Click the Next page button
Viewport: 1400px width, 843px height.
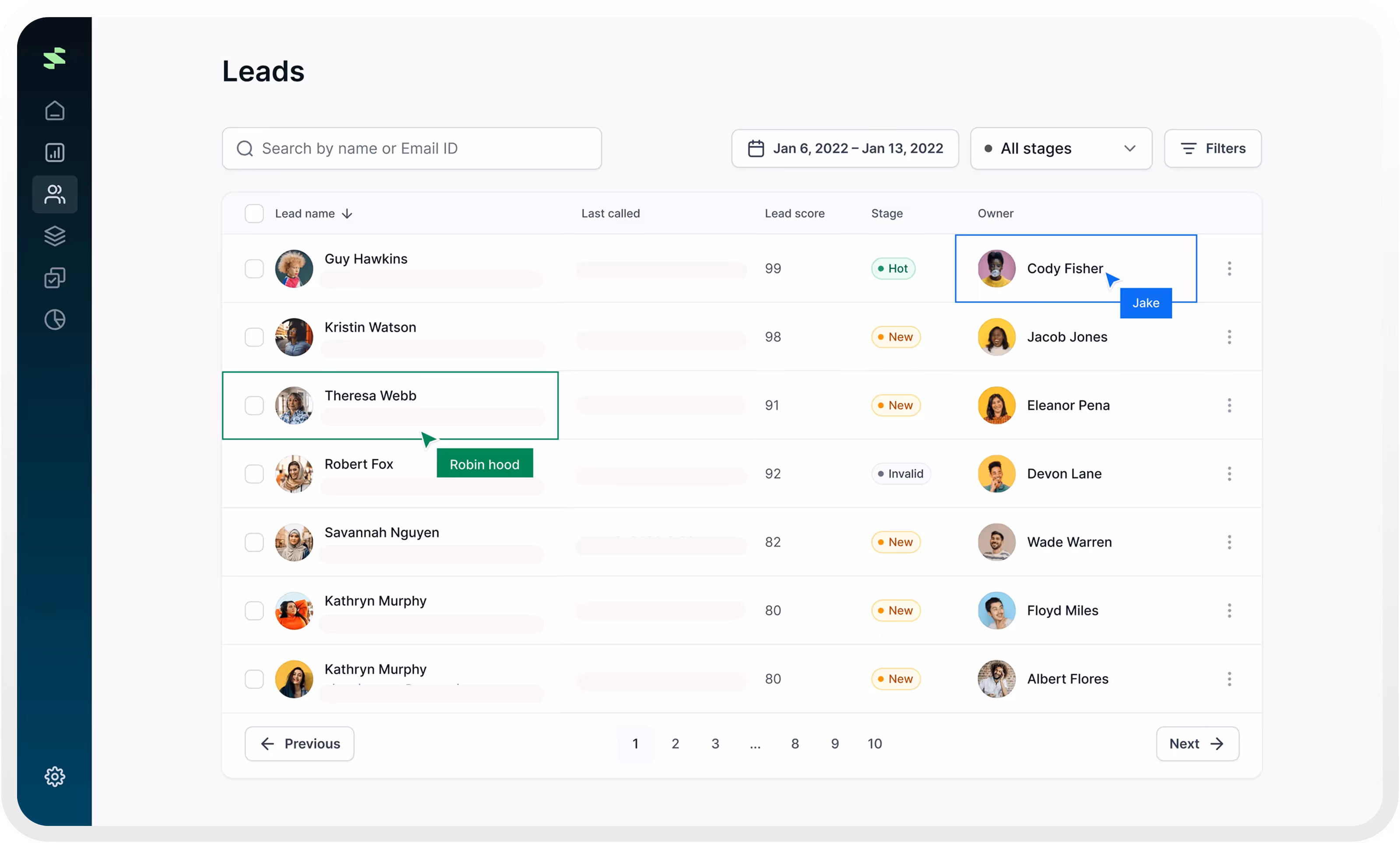click(1198, 744)
